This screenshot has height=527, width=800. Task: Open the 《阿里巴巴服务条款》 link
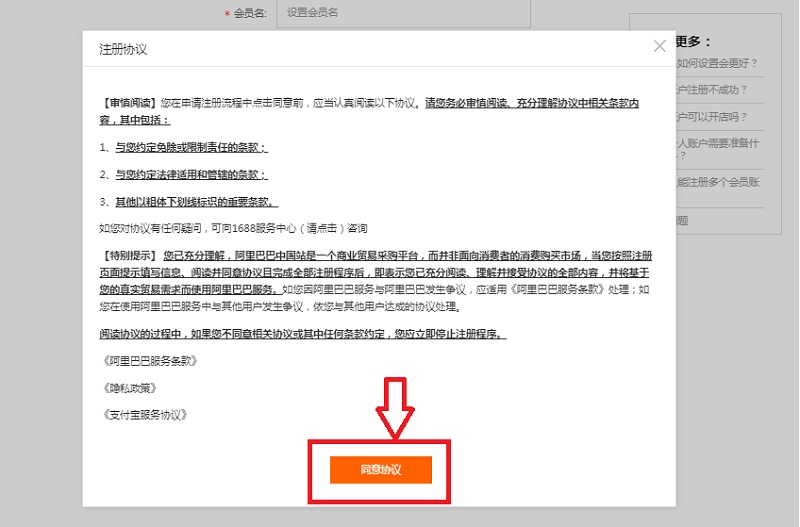148,361
